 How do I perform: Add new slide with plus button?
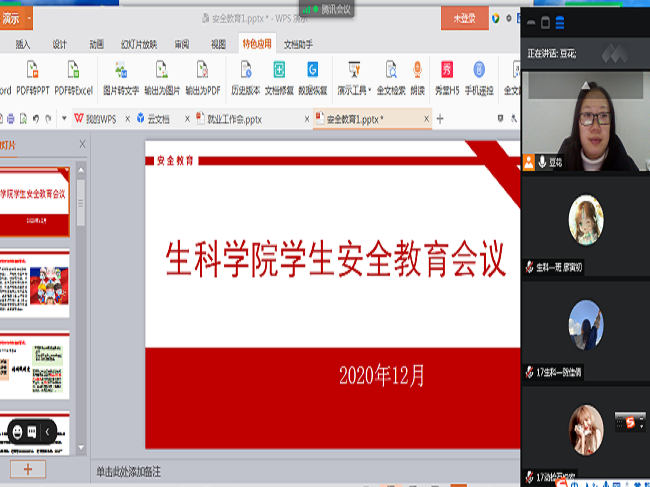pos(28,469)
